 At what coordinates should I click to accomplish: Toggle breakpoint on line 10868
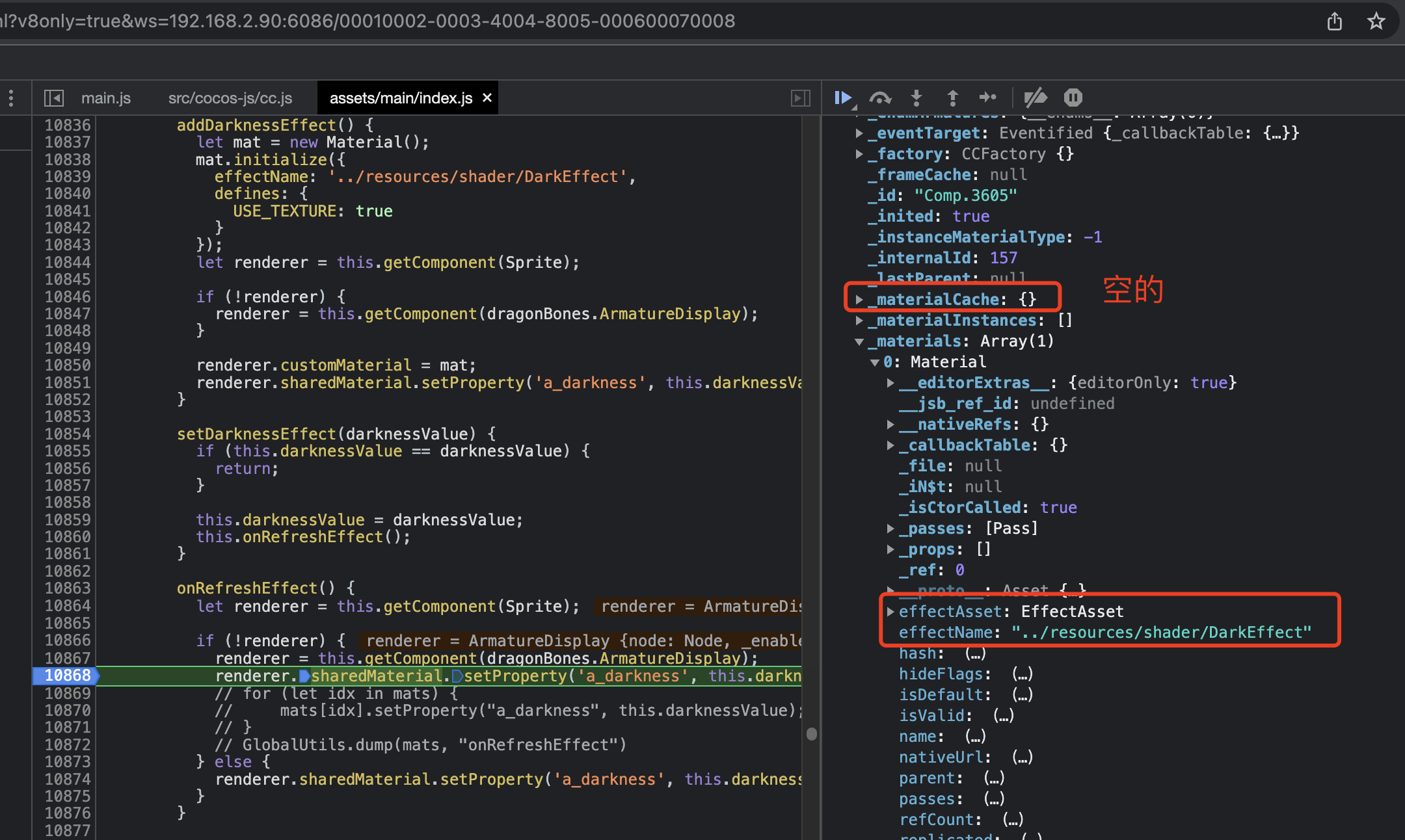(x=67, y=676)
